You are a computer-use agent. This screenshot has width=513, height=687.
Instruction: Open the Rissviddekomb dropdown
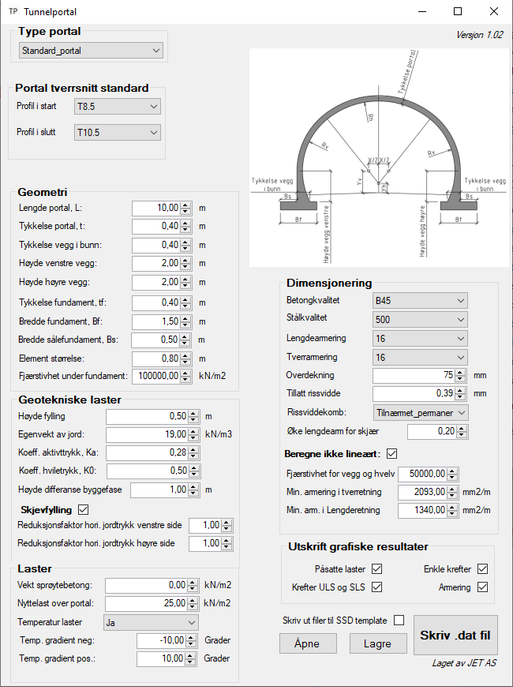(420, 412)
